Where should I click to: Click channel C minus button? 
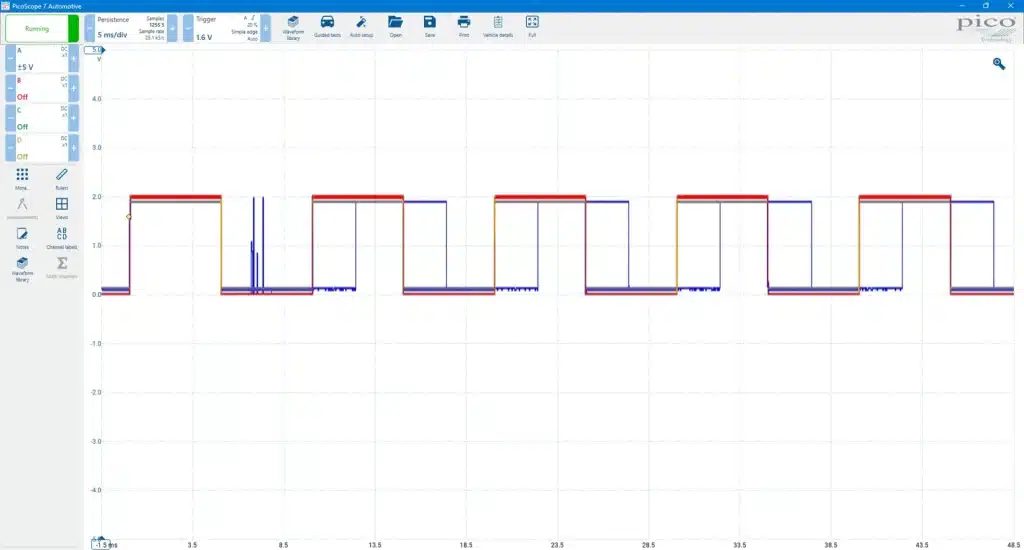coord(10,118)
